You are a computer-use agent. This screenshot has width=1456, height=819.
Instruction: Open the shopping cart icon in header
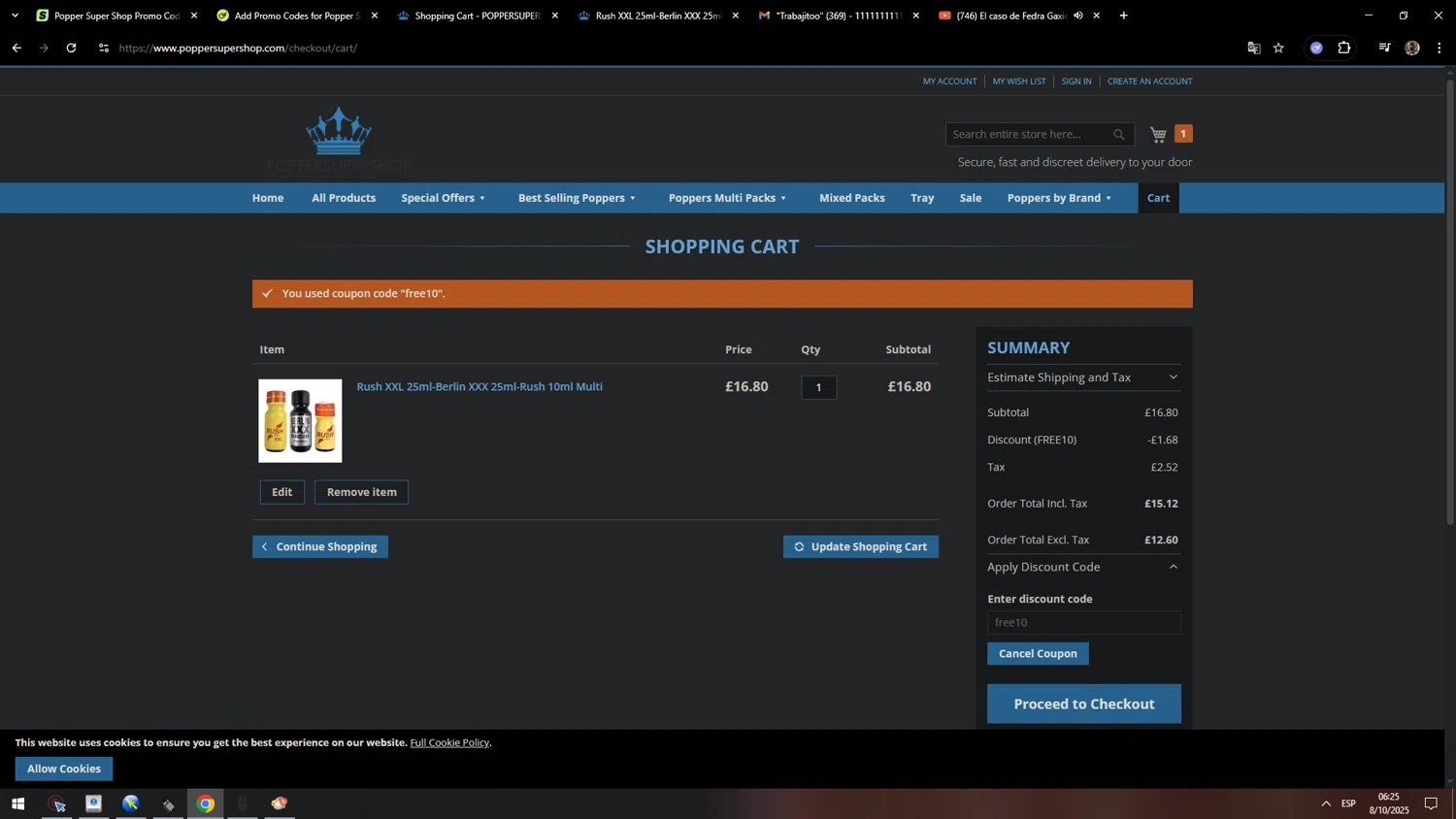[x=1158, y=134]
